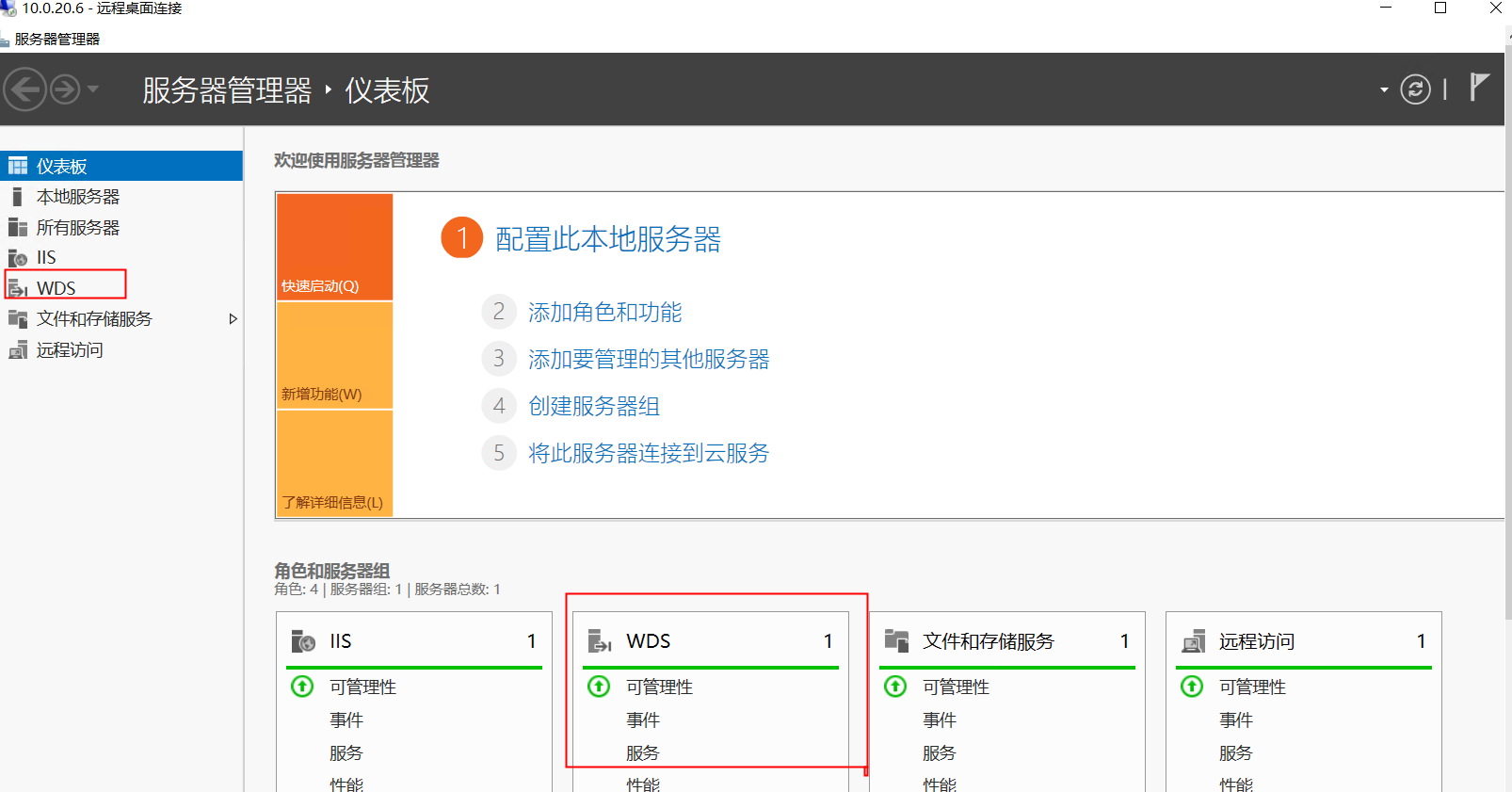Open 服务 in 文件和存储服务 tile
Viewport: 1512px width, 792px height.
pos(940,753)
